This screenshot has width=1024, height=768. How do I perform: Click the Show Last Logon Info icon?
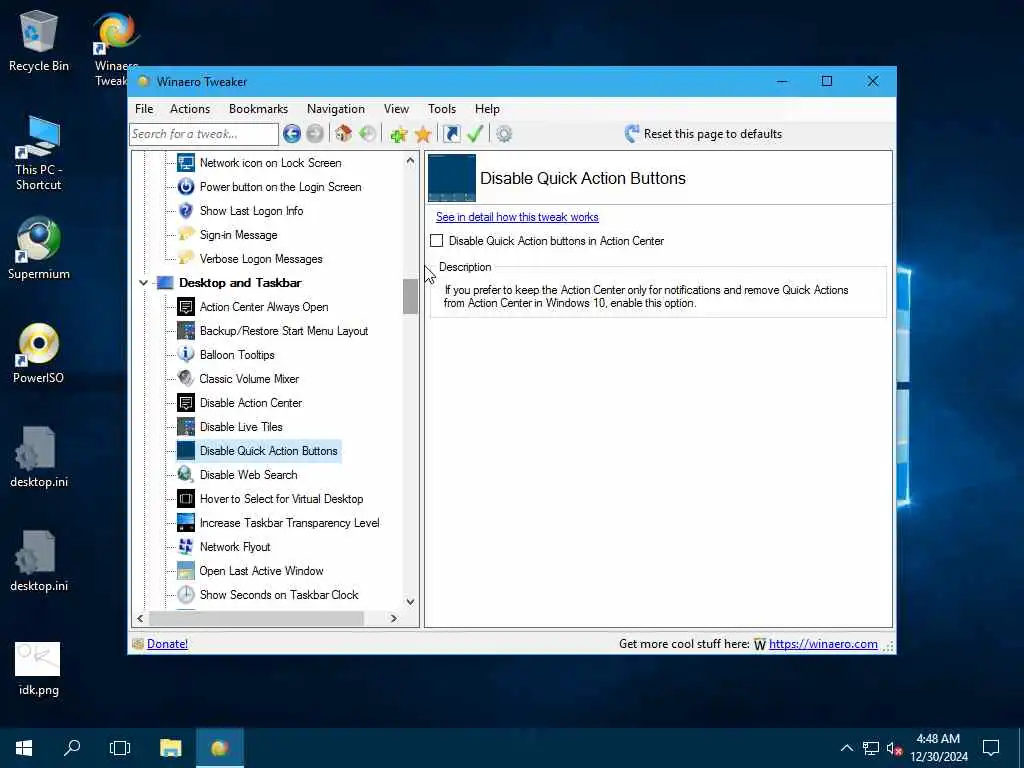tap(186, 210)
